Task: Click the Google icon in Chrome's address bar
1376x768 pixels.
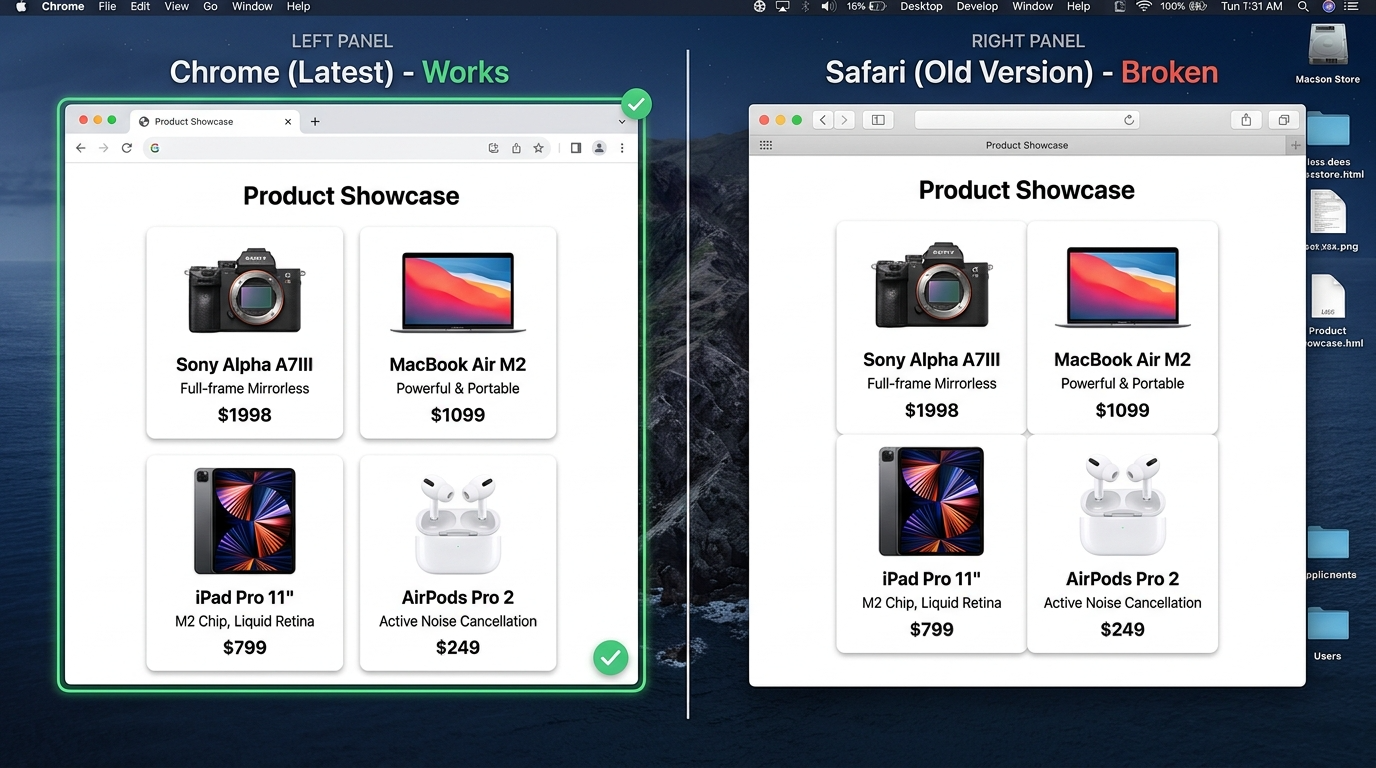Action: tap(155, 148)
